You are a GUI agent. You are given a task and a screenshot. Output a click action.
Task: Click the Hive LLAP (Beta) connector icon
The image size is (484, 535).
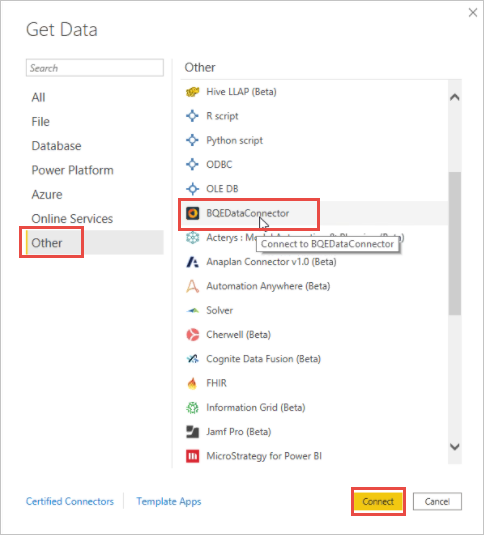(x=192, y=92)
